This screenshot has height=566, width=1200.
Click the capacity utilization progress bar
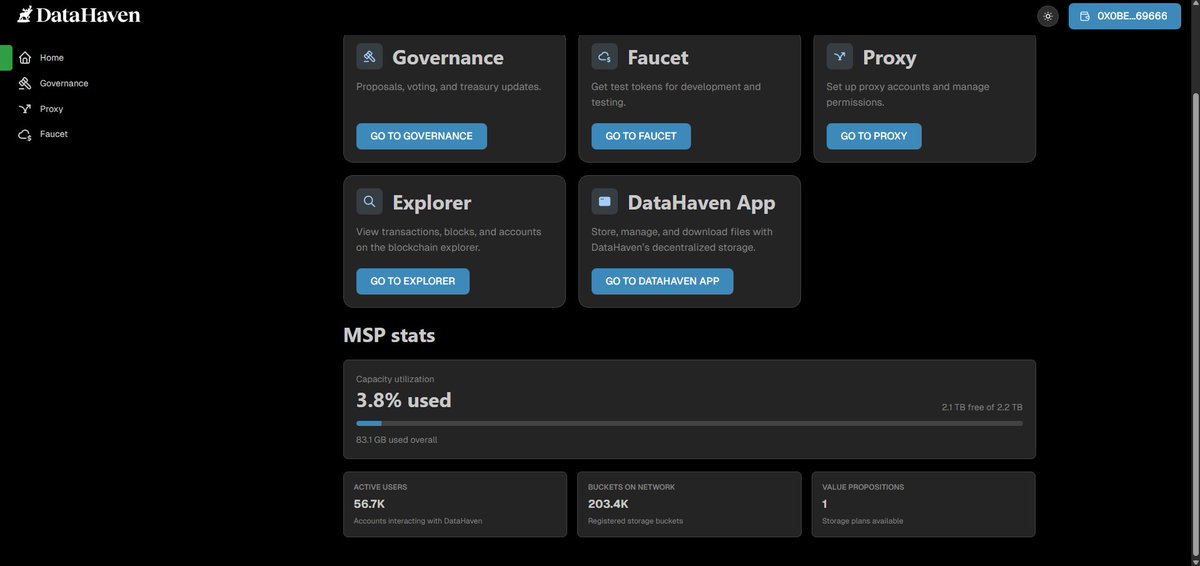click(689, 423)
